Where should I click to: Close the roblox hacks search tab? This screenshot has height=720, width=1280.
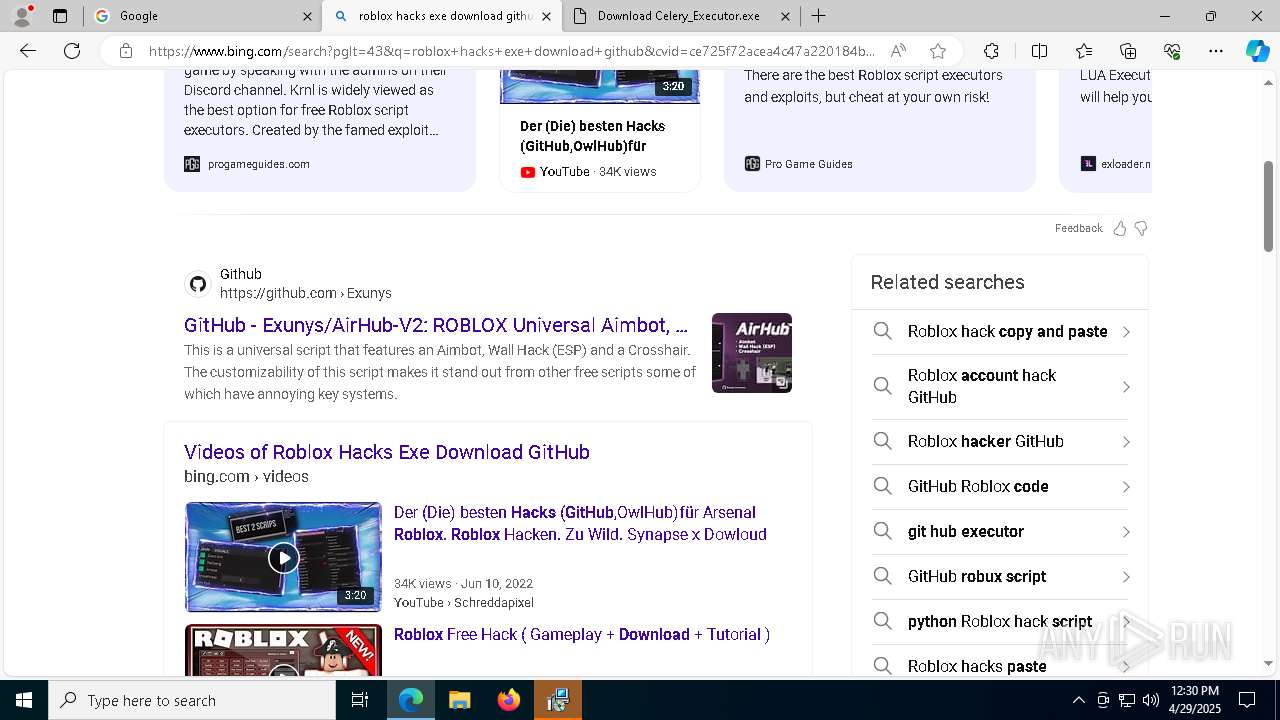point(546,16)
